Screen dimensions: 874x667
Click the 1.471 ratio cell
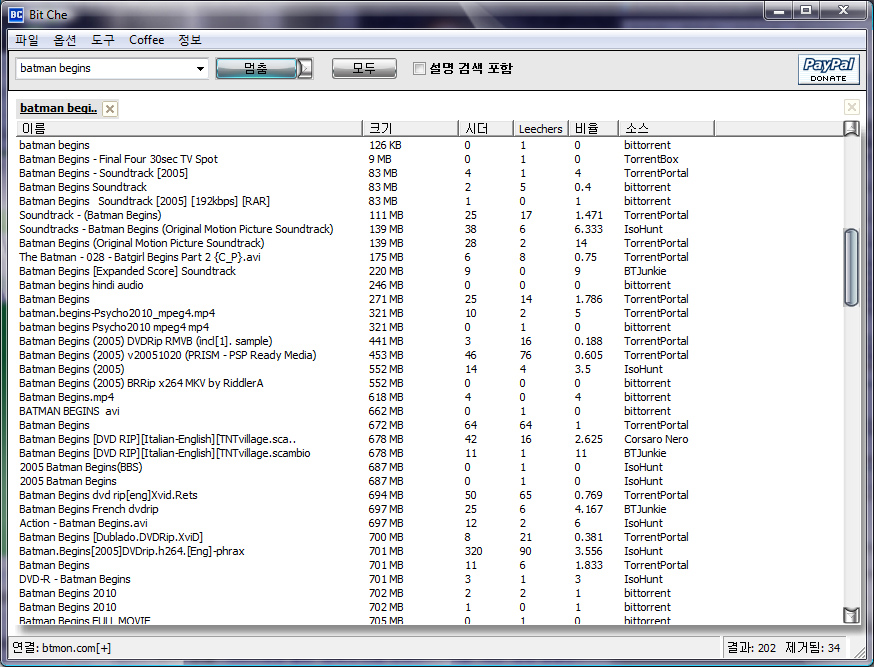pyautogui.click(x=589, y=215)
